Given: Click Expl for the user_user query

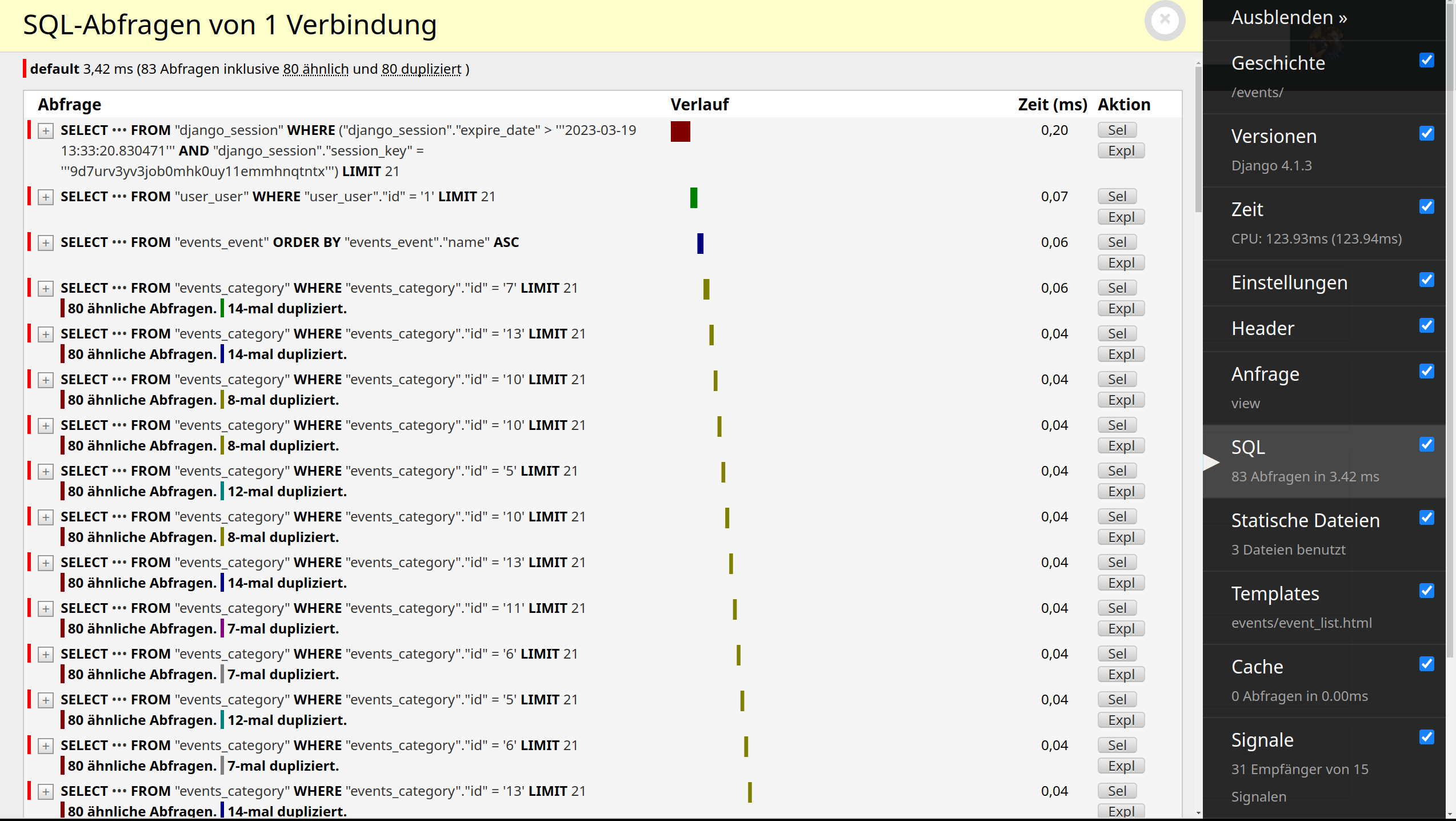Looking at the screenshot, I should (1121, 217).
